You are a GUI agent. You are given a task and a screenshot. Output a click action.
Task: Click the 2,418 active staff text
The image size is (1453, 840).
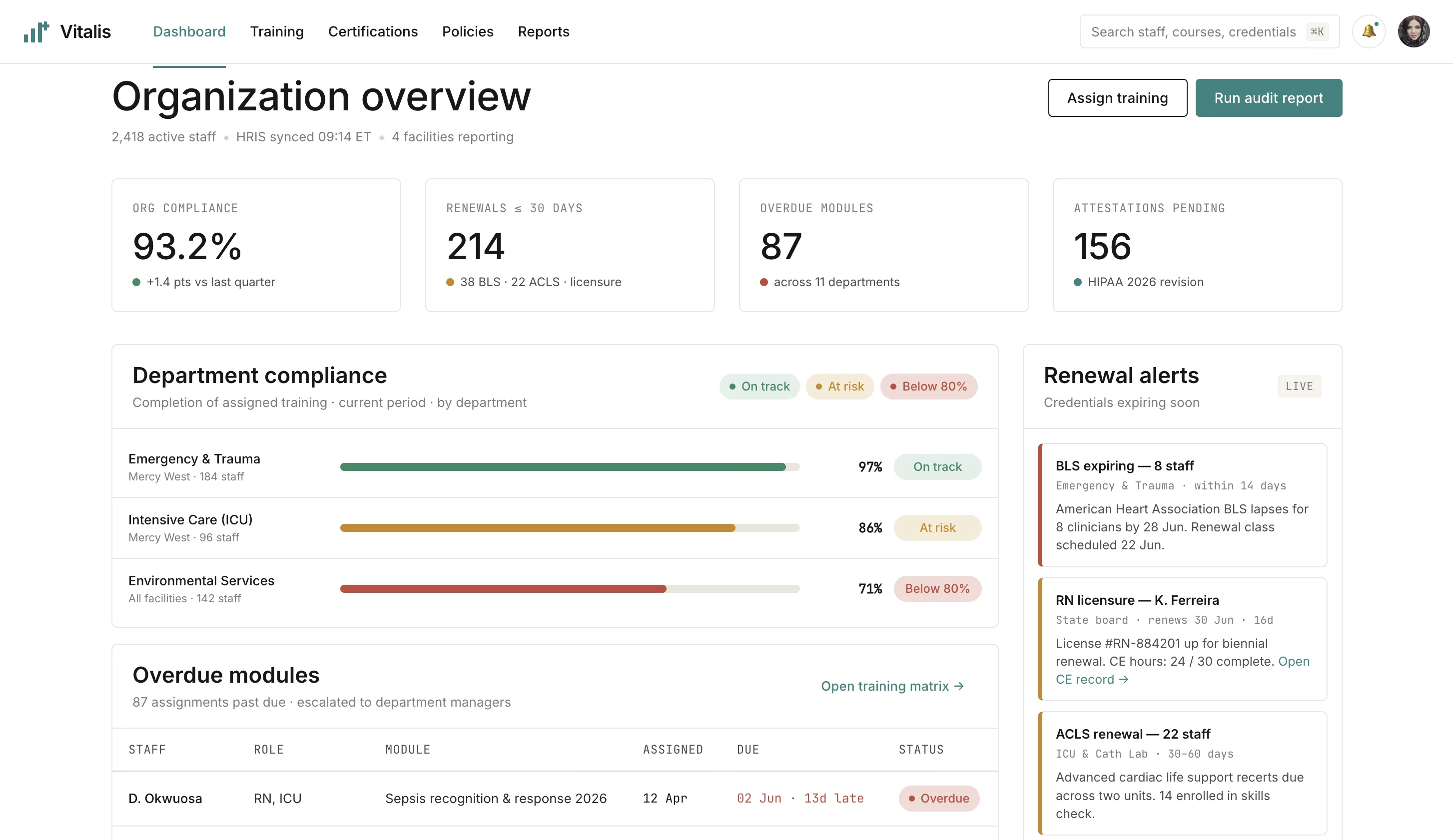163,137
